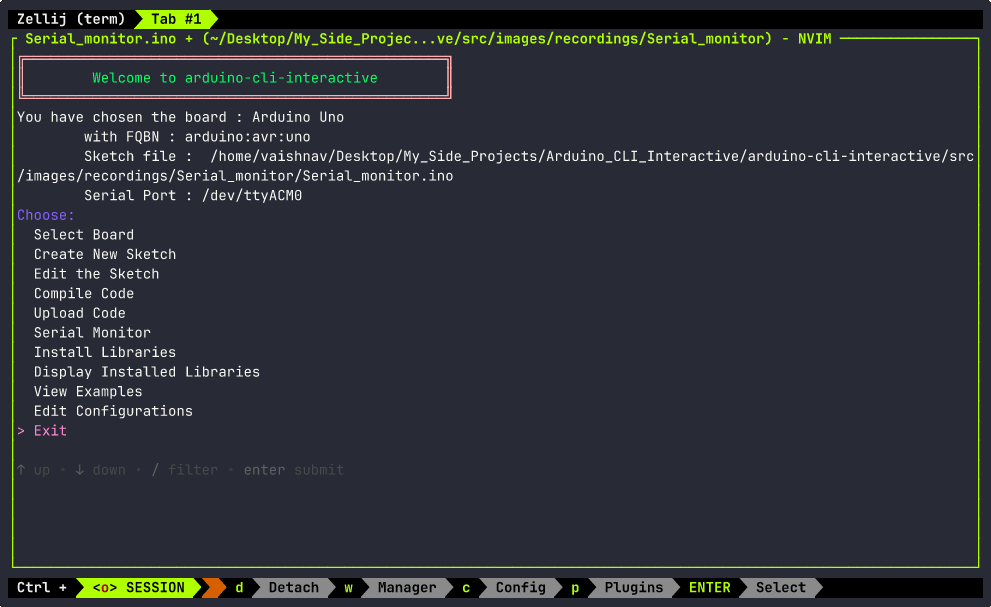
Task: Click the 'Welcome to arduino-cli-interactive' banner
Action: 235,78
